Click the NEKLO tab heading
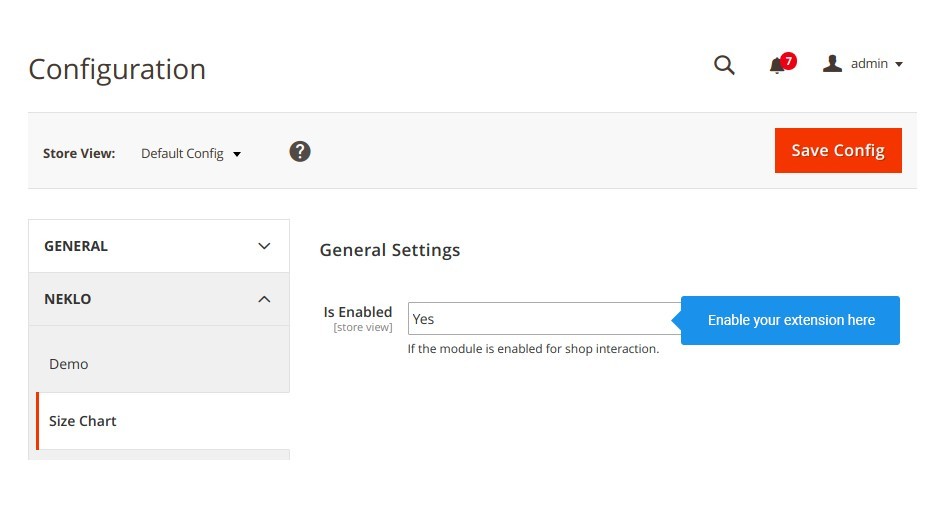The width and height of the screenshot is (940, 518). tap(68, 299)
